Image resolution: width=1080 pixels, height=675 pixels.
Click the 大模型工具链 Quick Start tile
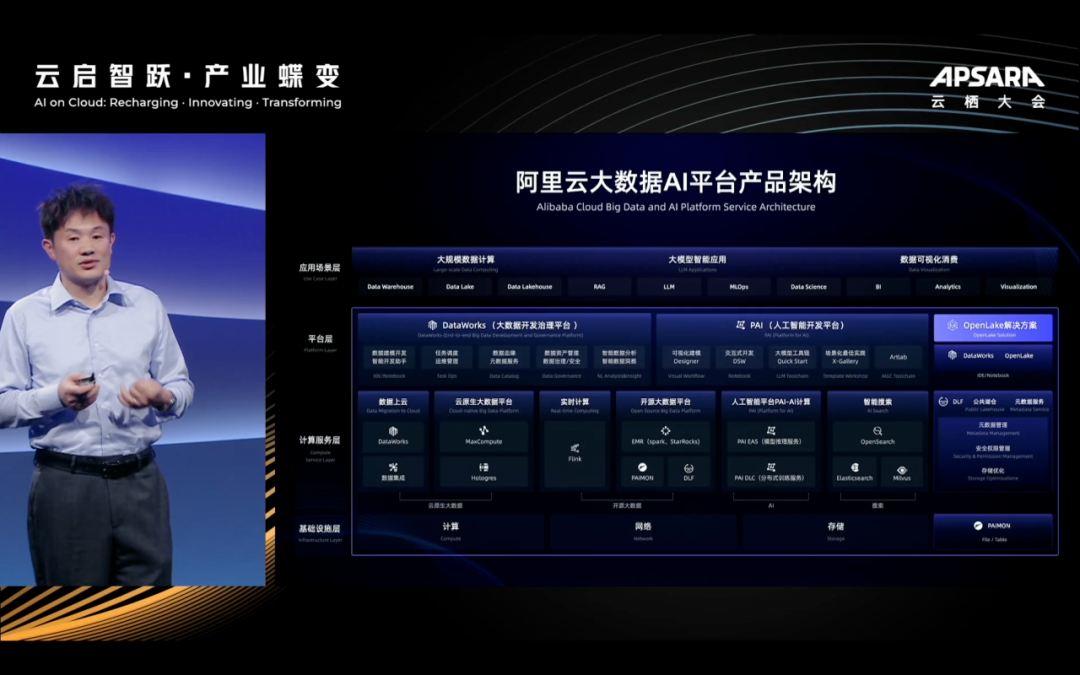click(792, 357)
